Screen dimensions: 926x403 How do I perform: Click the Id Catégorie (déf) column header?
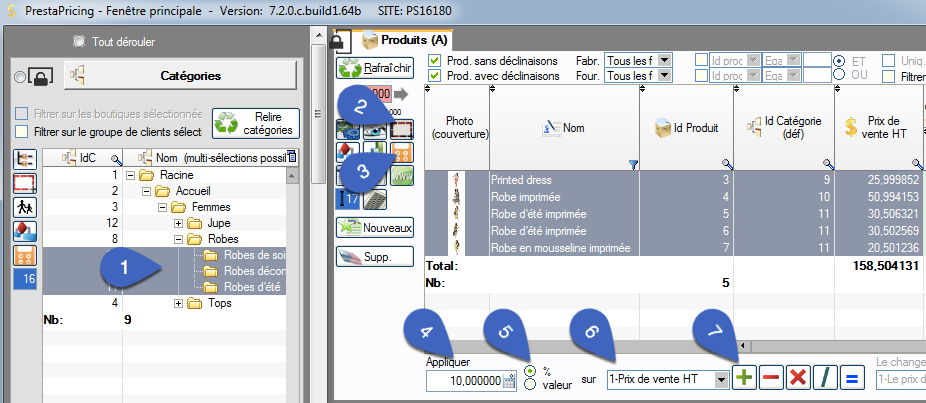(x=784, y=127)
